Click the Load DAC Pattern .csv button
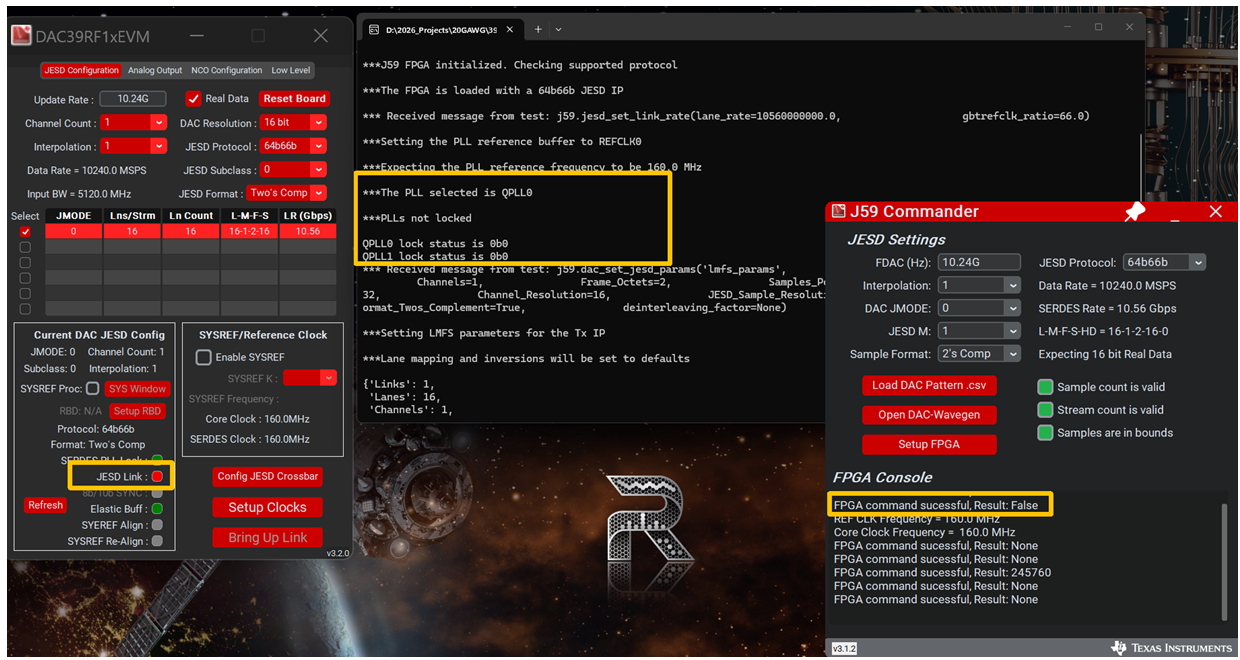The image size is (1240, 660). tap(928, 385)
